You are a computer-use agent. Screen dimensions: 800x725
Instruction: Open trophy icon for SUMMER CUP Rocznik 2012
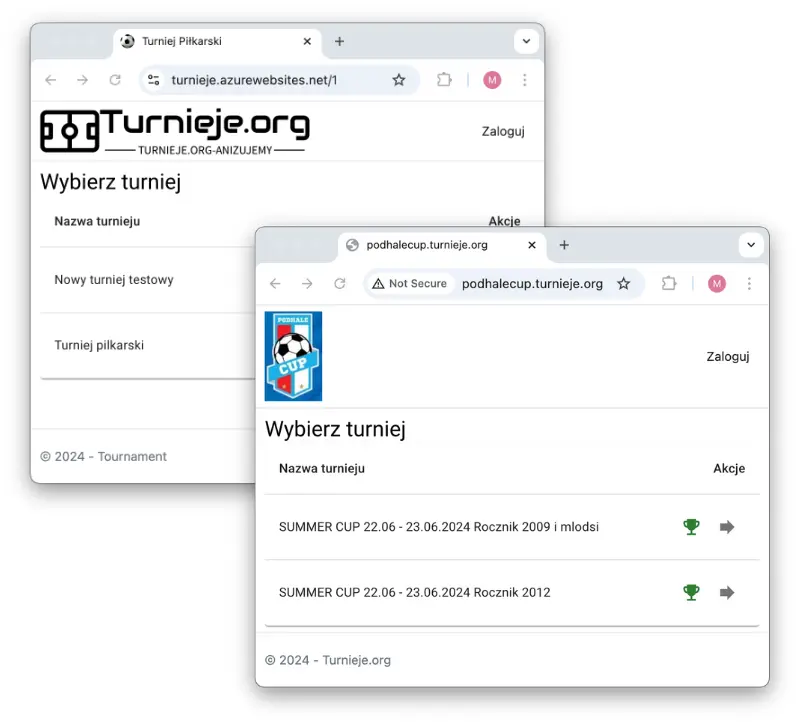tap(691, 592)
